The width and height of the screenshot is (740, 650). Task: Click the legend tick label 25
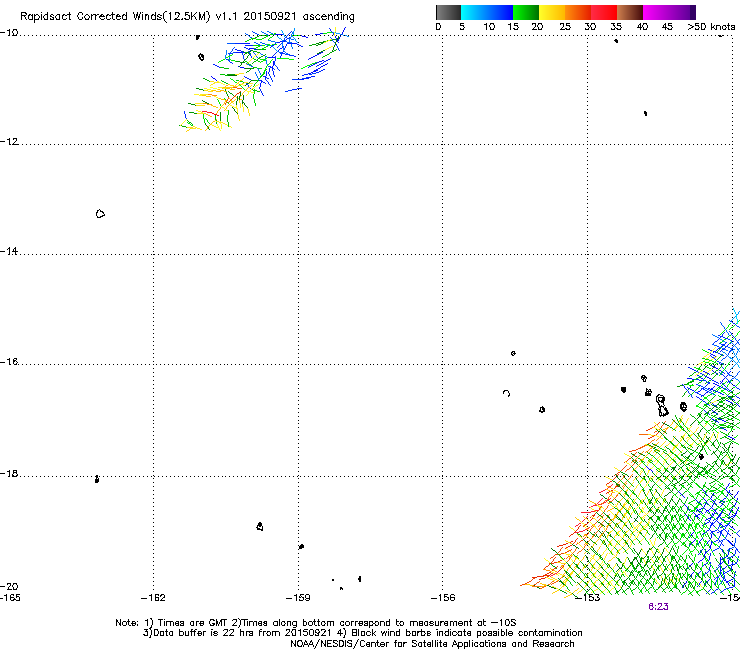[565, 27]
